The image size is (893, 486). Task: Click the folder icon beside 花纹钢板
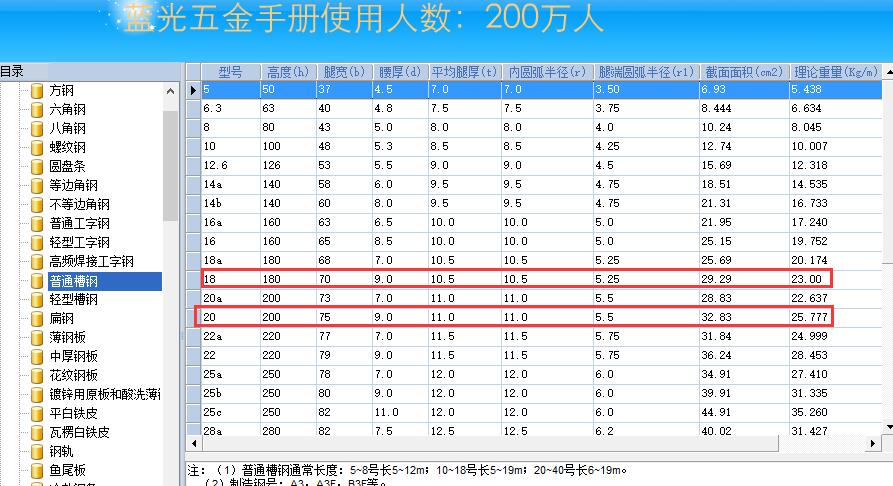(x=37, y=375)
